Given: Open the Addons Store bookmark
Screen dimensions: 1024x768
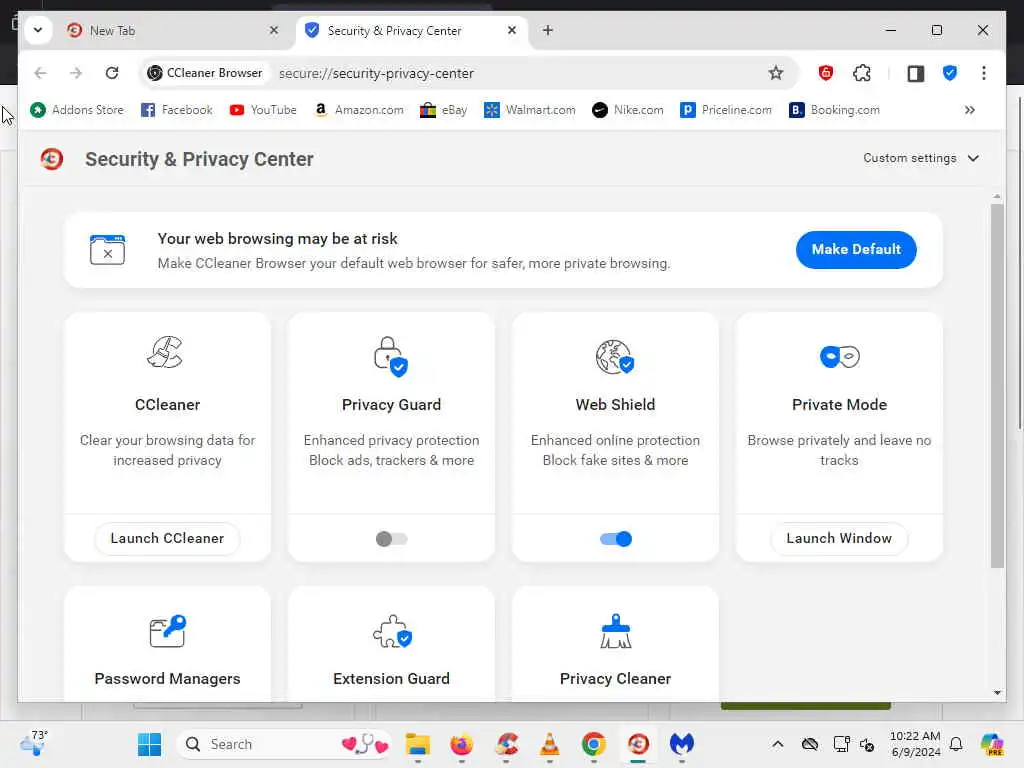Looking at the screenshot, I should pyautogui.click(x=76, y=110).
